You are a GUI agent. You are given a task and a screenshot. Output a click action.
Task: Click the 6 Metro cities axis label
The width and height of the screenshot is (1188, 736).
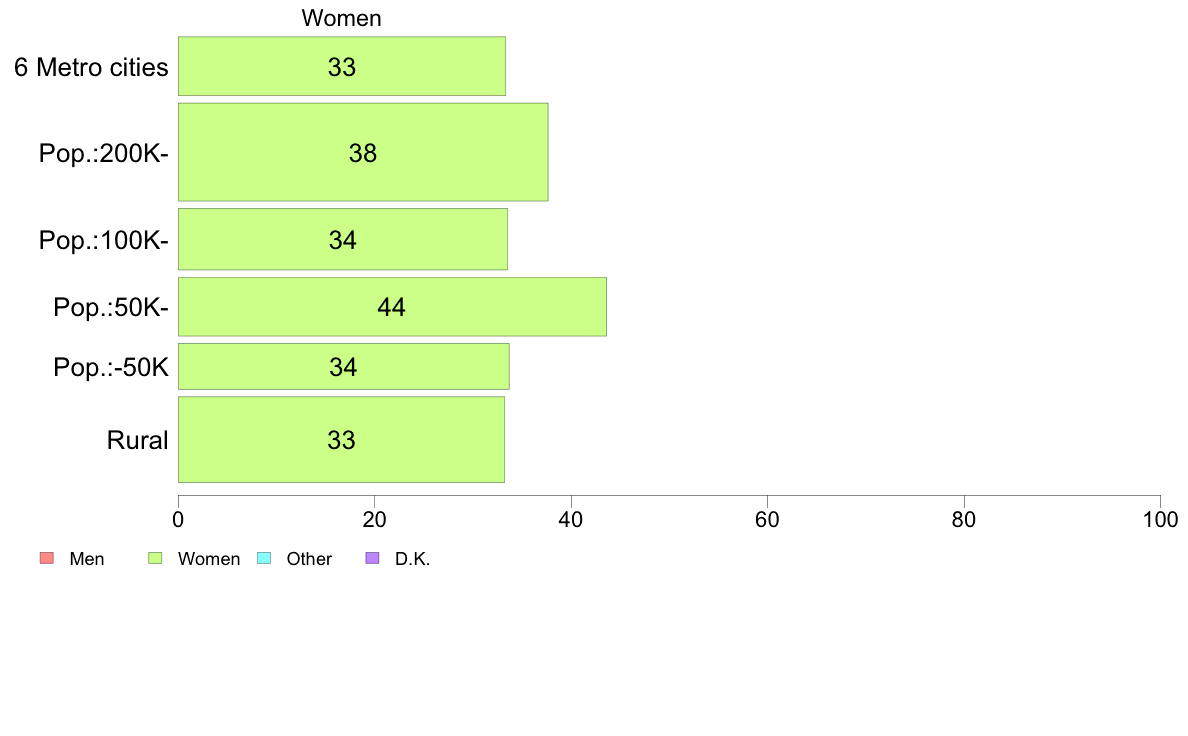pos(91,67)
